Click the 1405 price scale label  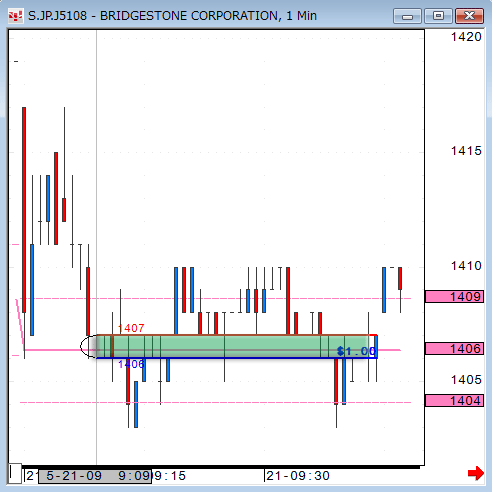[466, 380]
